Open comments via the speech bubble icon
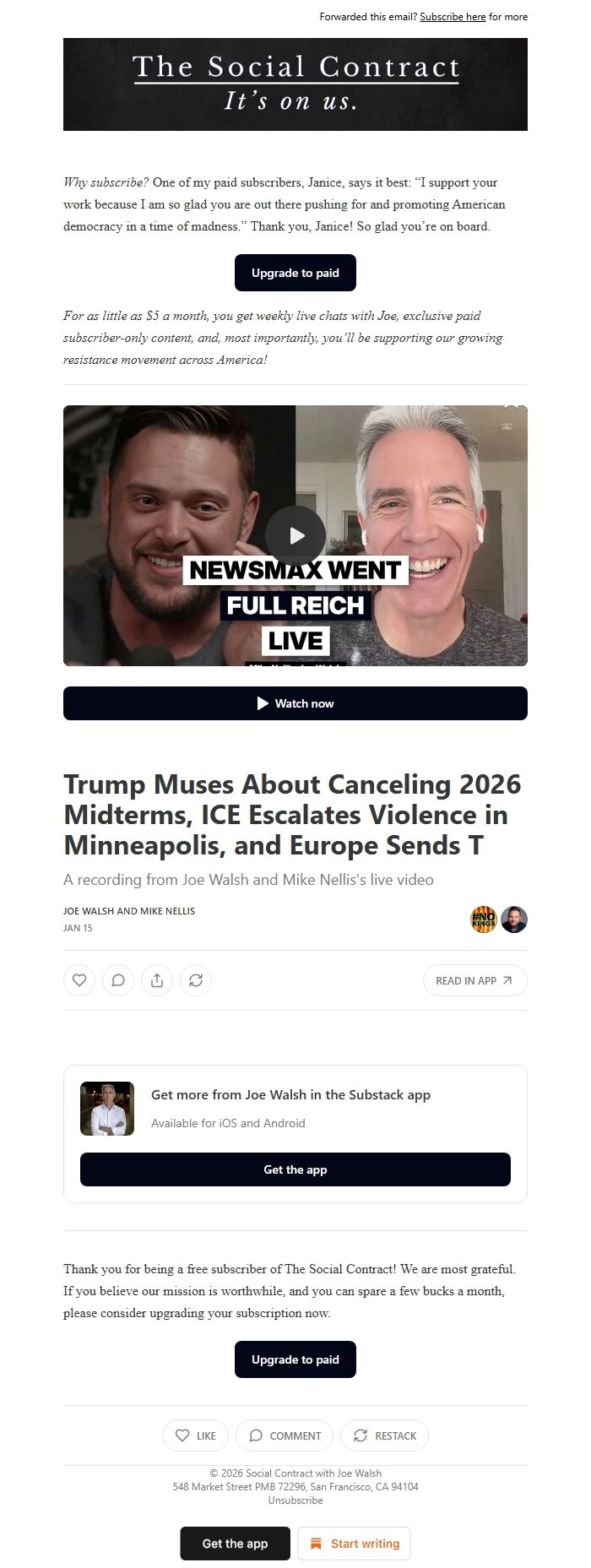Image resolution: width=591 pixels, height=1568 pixels. [118, 980]
